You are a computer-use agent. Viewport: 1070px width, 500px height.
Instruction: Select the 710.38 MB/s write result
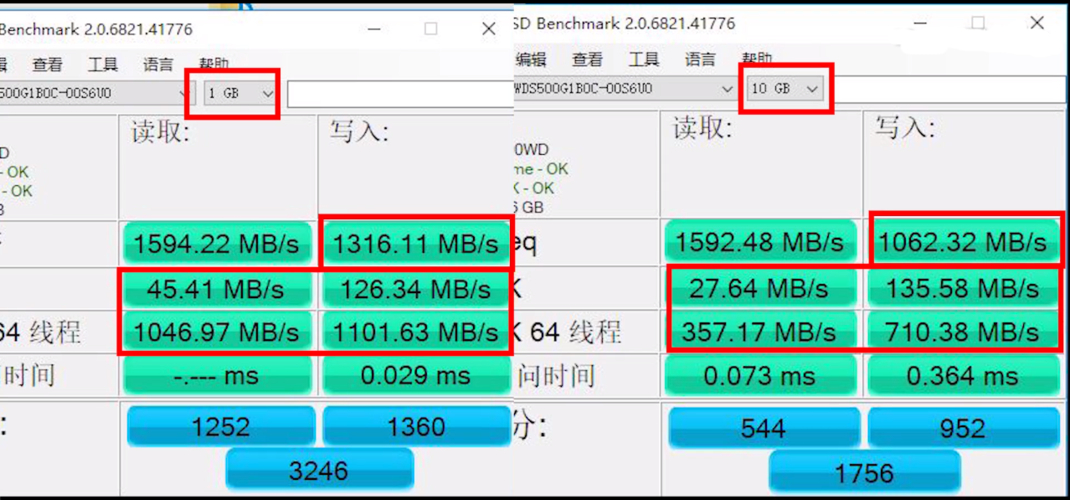click(x=962, y=332)
